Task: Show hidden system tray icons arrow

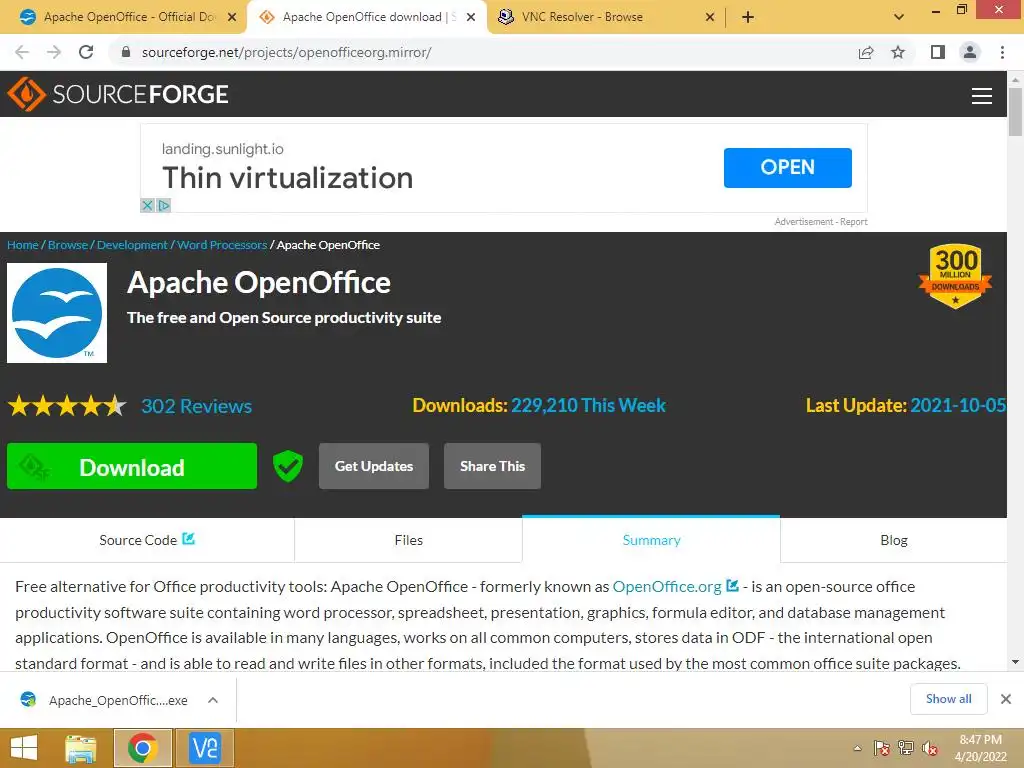Action: 857,748
